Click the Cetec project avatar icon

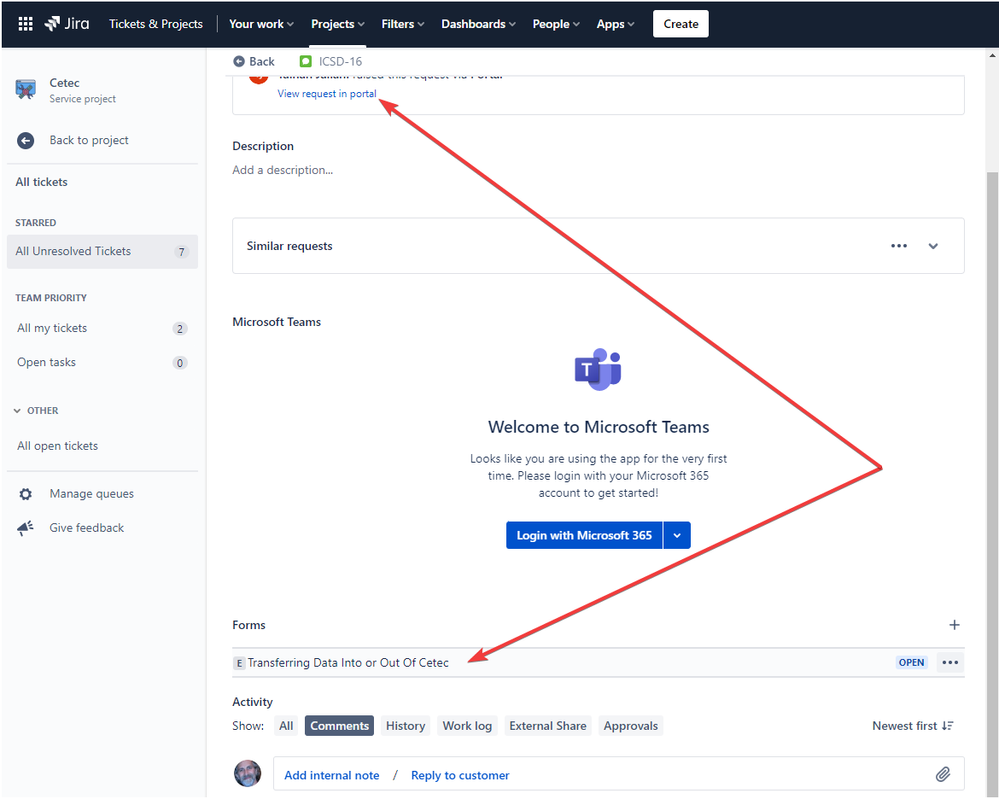(25, 90)
